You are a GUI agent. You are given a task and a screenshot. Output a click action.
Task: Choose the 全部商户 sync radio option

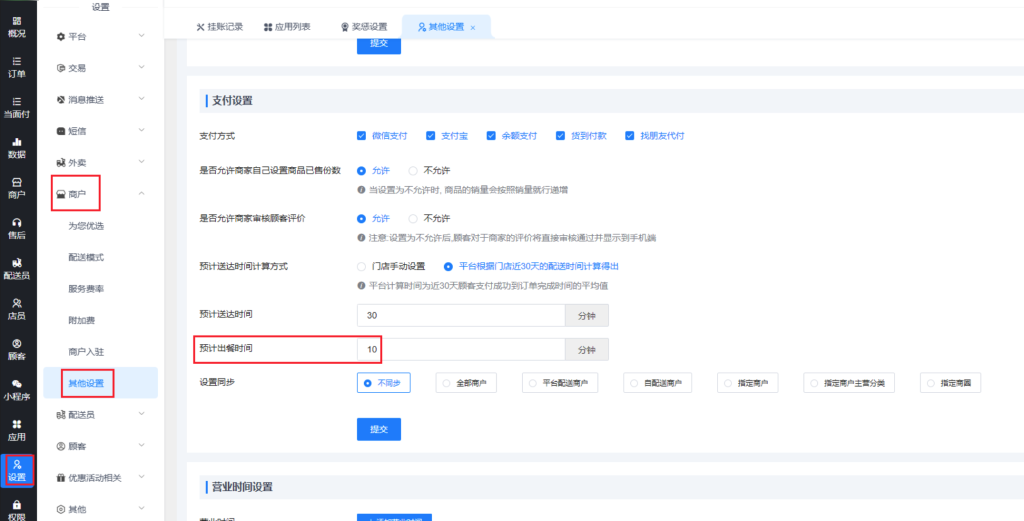(444, 383)
